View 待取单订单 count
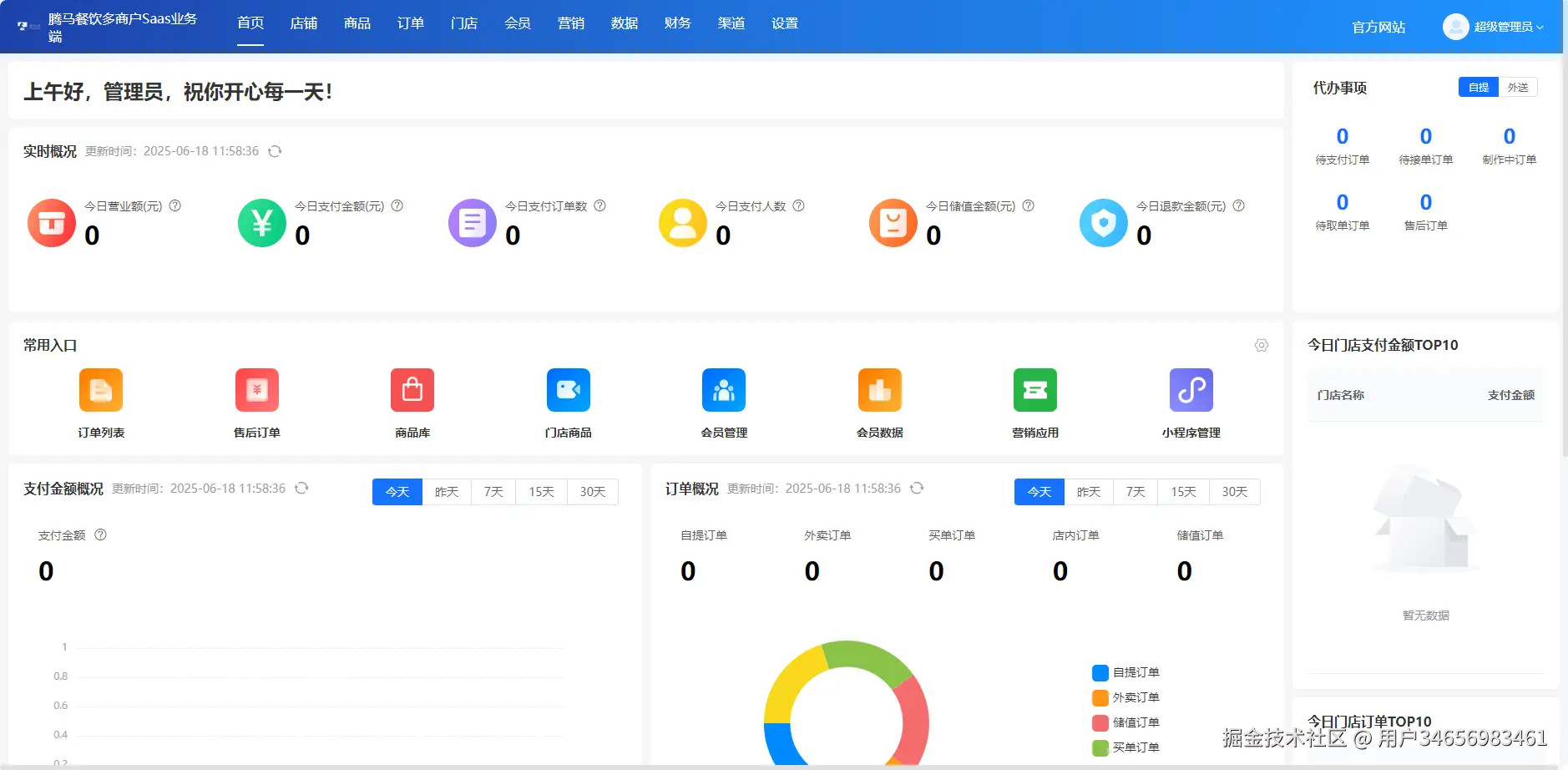The height and width of the screenshot is (770, 1568). (x=1343, y=202)
